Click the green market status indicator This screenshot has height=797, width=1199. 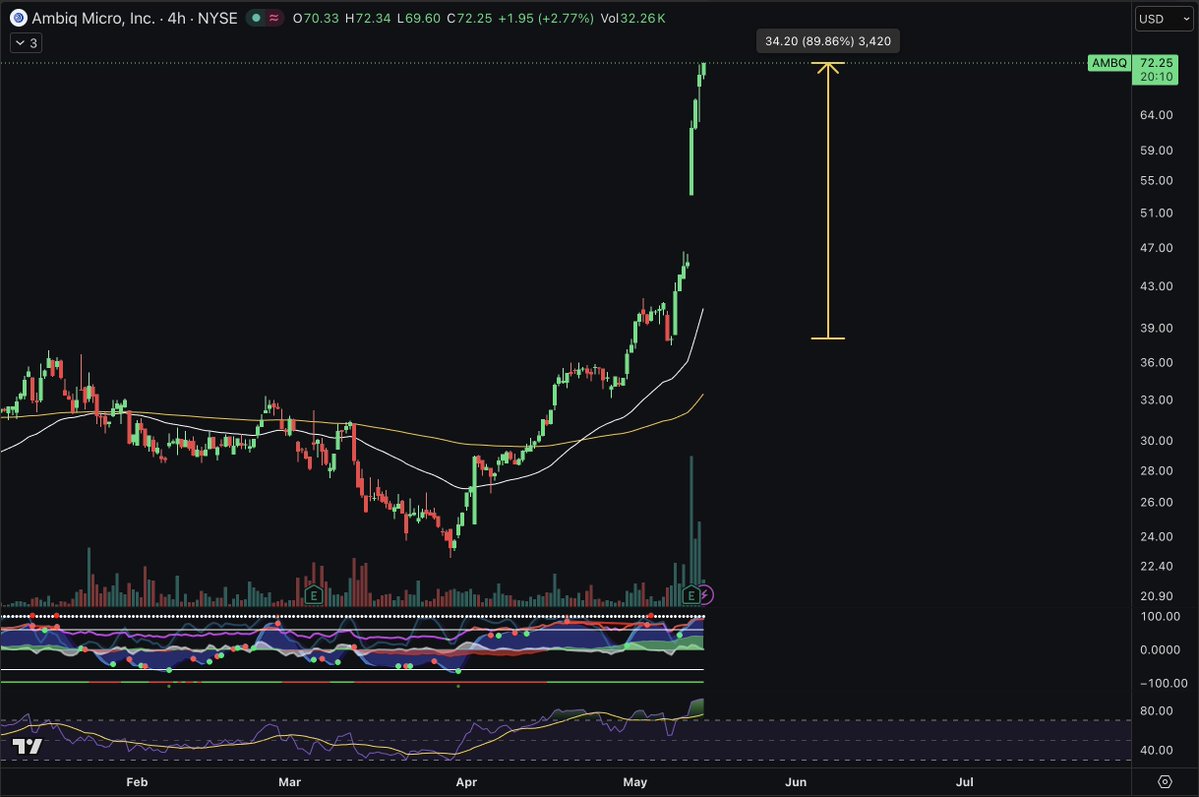(256, 18)
